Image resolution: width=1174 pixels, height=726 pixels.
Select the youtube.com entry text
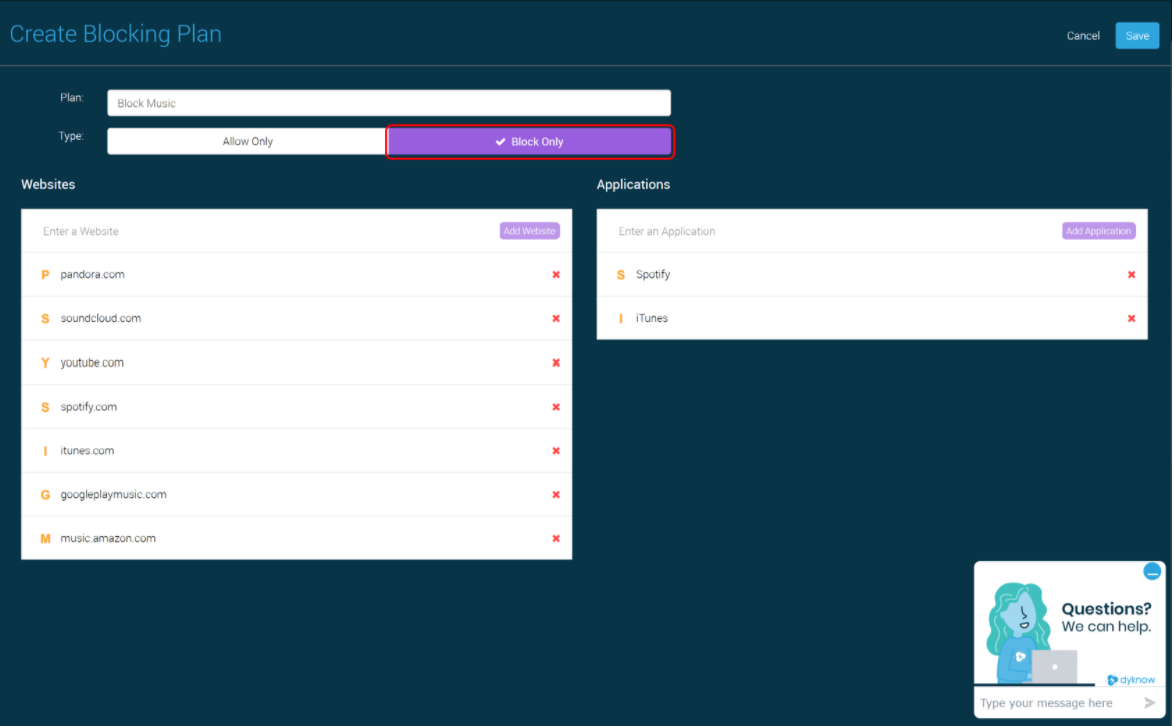[x=92, y=363]
